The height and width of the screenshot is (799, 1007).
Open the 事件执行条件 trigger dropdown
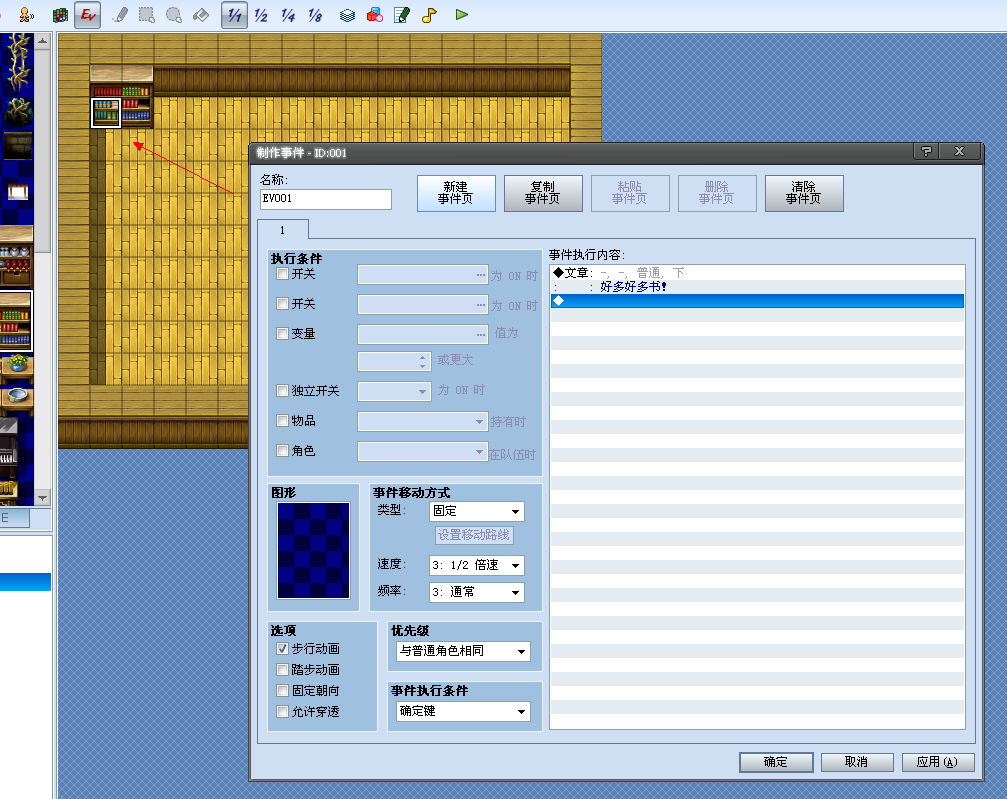(x=463, y=711)
